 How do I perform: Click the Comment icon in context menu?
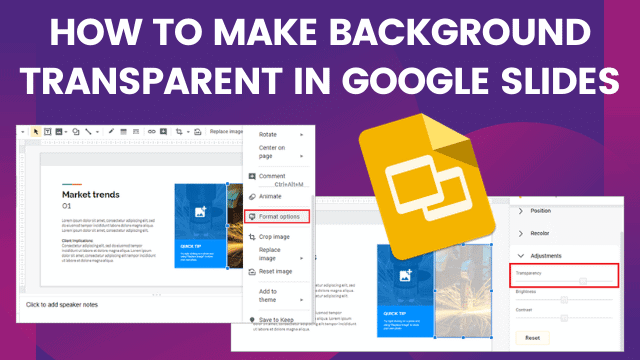pos(252,176)
